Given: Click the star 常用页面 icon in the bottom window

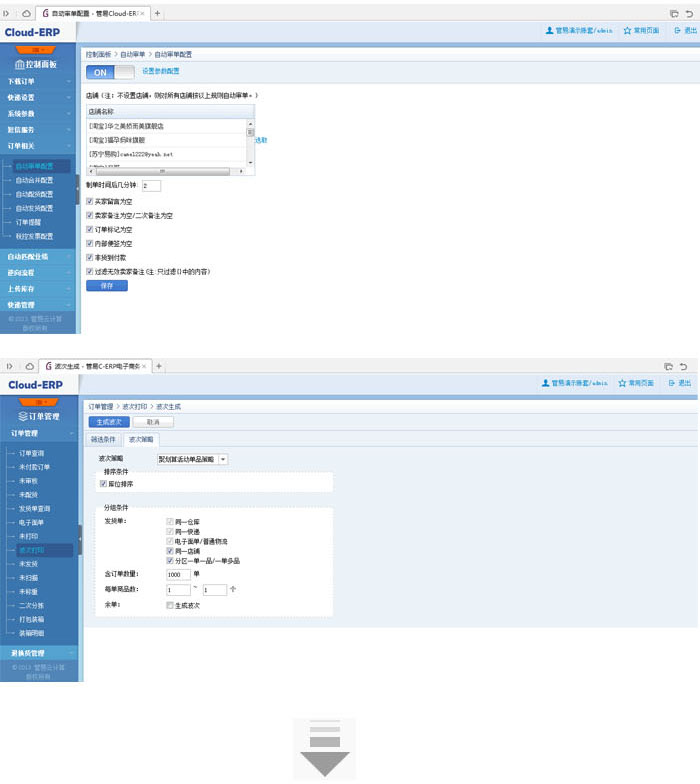Looking at the screenshot, I should tap(622, 383).
